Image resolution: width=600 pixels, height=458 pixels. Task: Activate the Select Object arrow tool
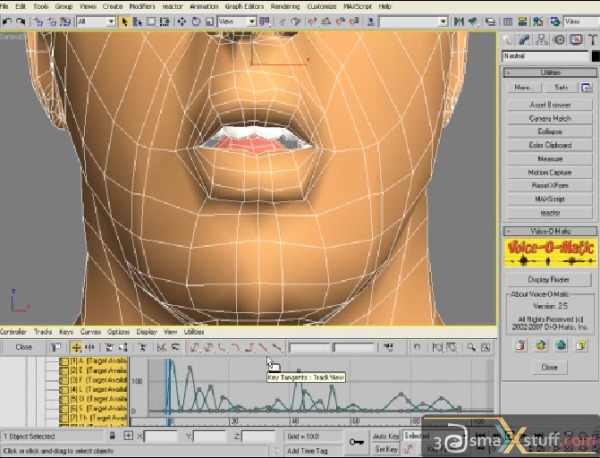click(x=124, y=21)
